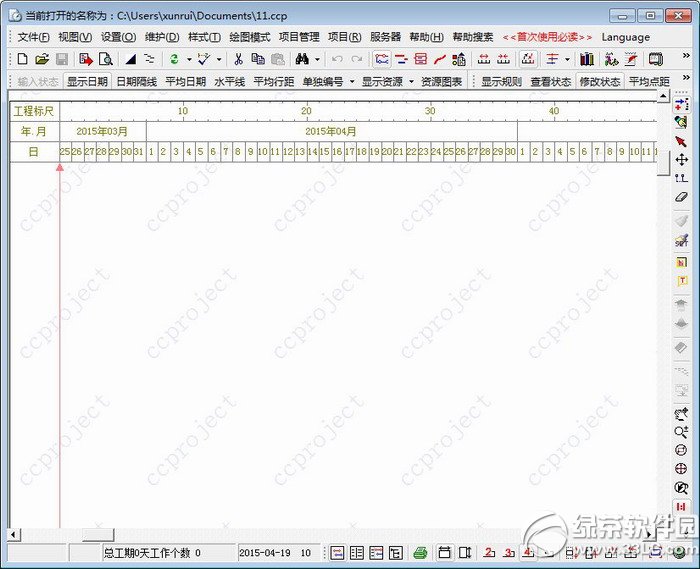Image resolution: width=700 pixels, height=569 pixels.
Task: Select the eraser tool in right toolbar
Action: [681, 197]
